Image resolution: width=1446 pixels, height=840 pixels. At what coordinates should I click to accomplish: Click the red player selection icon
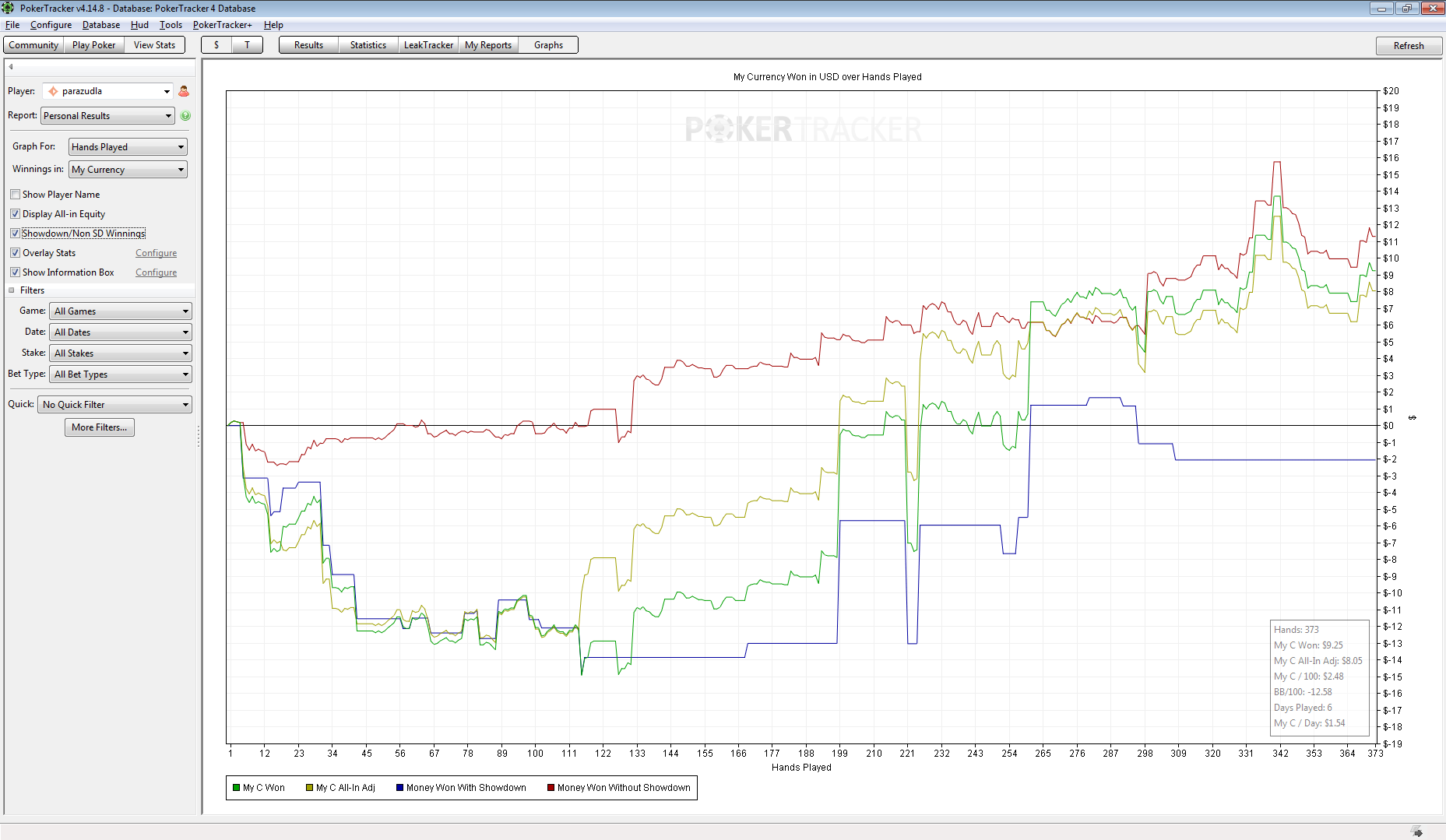pos(184,91)
